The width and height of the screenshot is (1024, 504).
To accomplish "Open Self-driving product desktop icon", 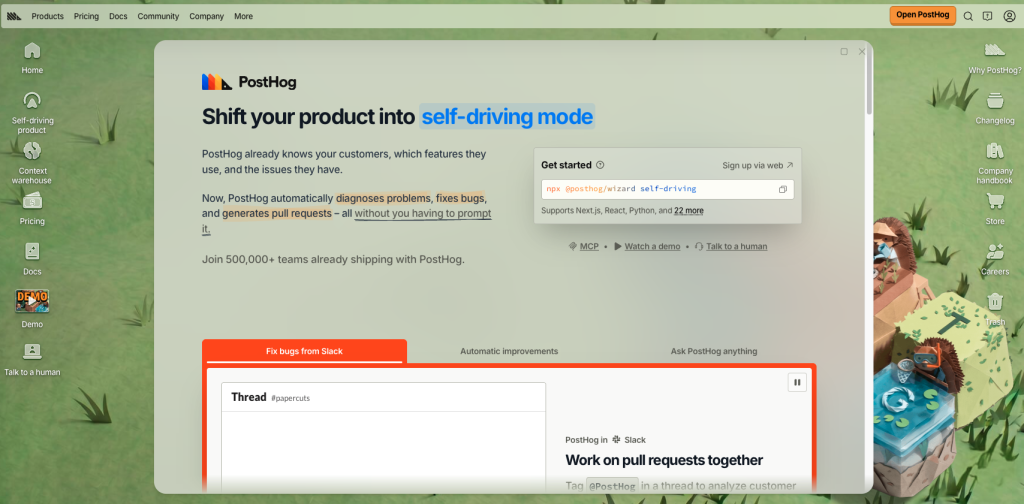I will [x=32, y=112].
